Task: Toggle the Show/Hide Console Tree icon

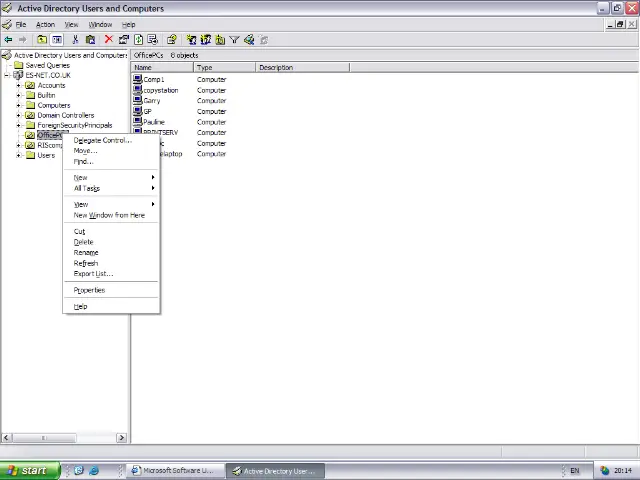Action: click(57, 40)
